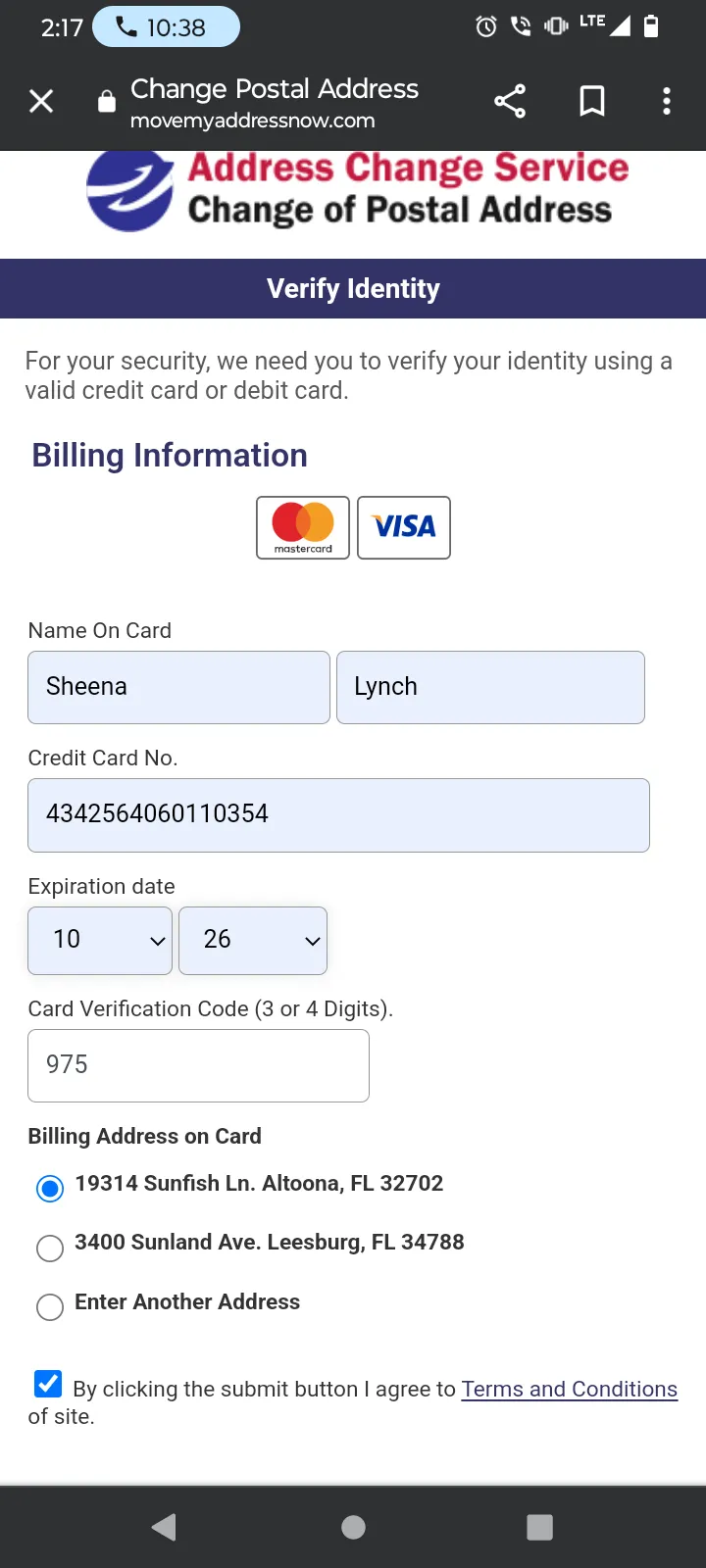This screenshot has width=706, height=1568.
Task: Open the expiration year dropdown showing 26
Action: (x=253, y=941)
